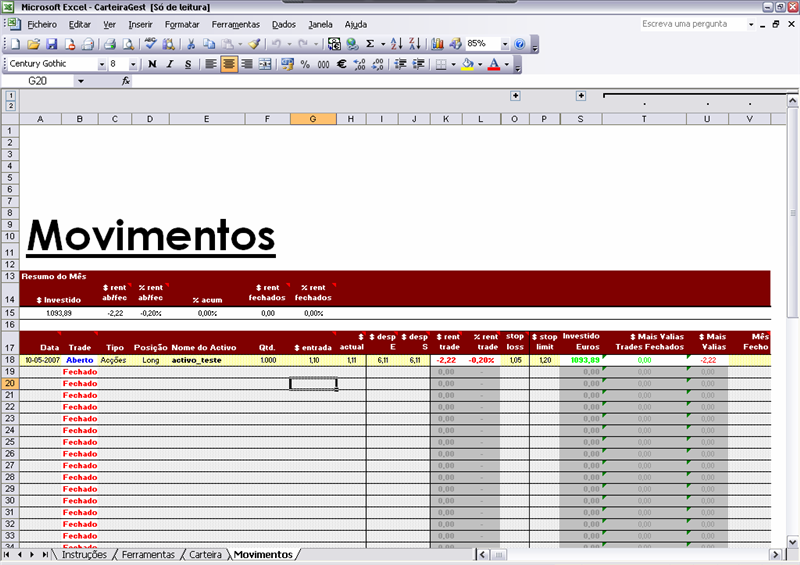Show outline level 2 button
The width and height of the screenshot is (800, 565).
tap(10, 105)
